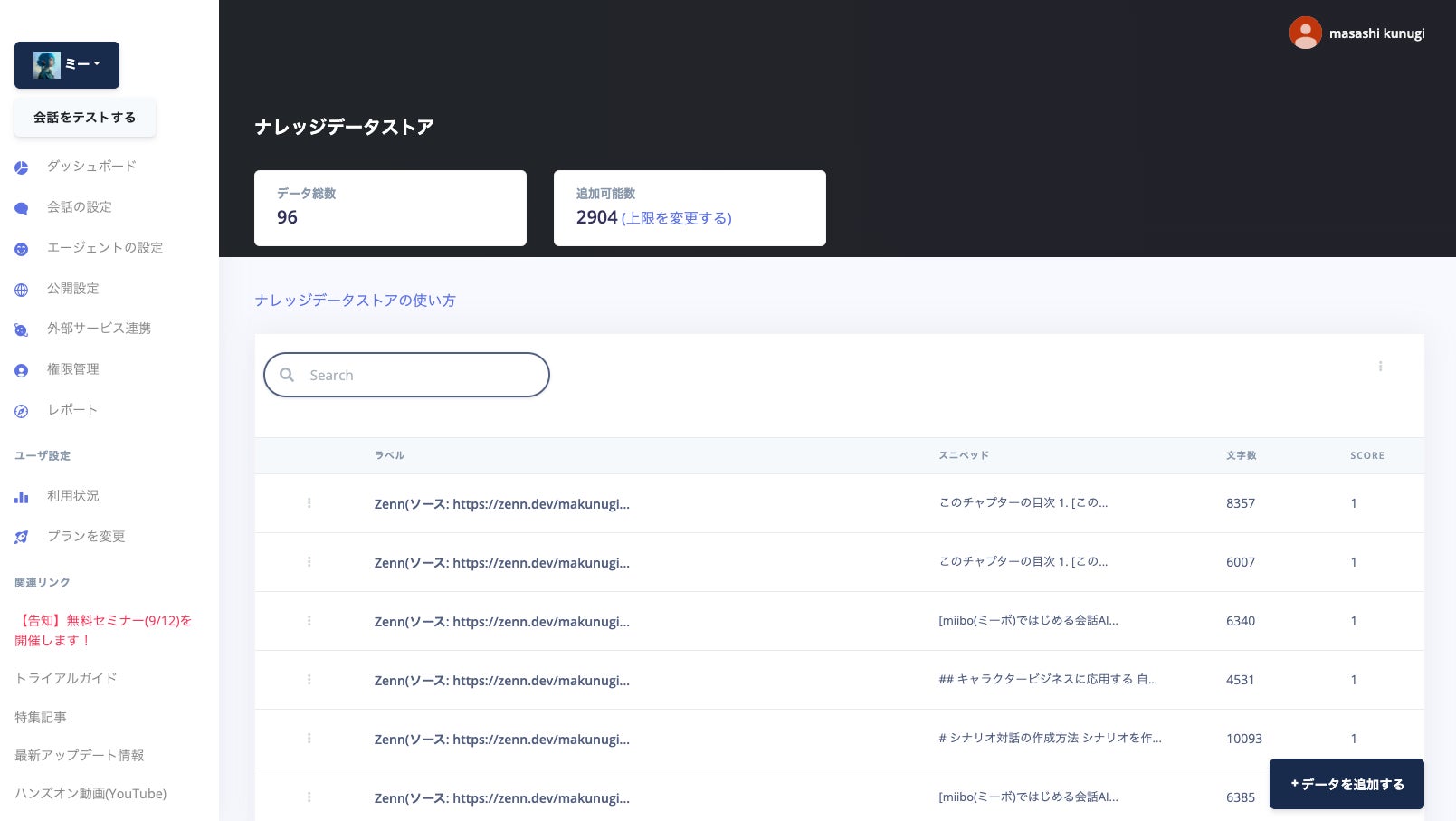1456x821 pixels.
Task: Click the 会話をテストする button
Action: 85,118
